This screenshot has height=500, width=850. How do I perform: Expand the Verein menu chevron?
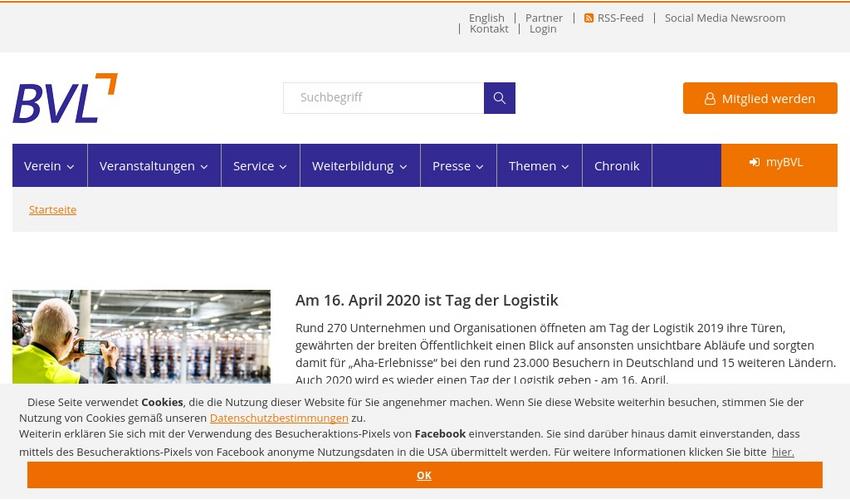pos(70,167)
